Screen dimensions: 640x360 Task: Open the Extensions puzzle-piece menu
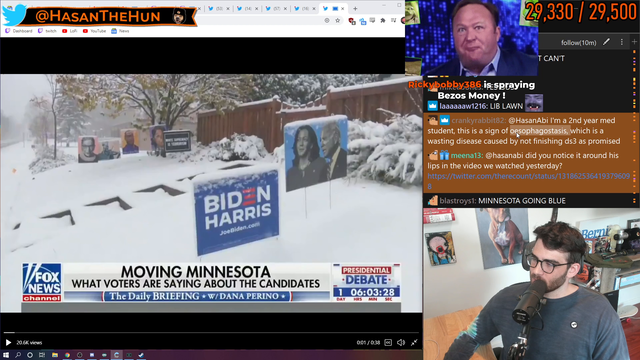[x=382, y=20]
